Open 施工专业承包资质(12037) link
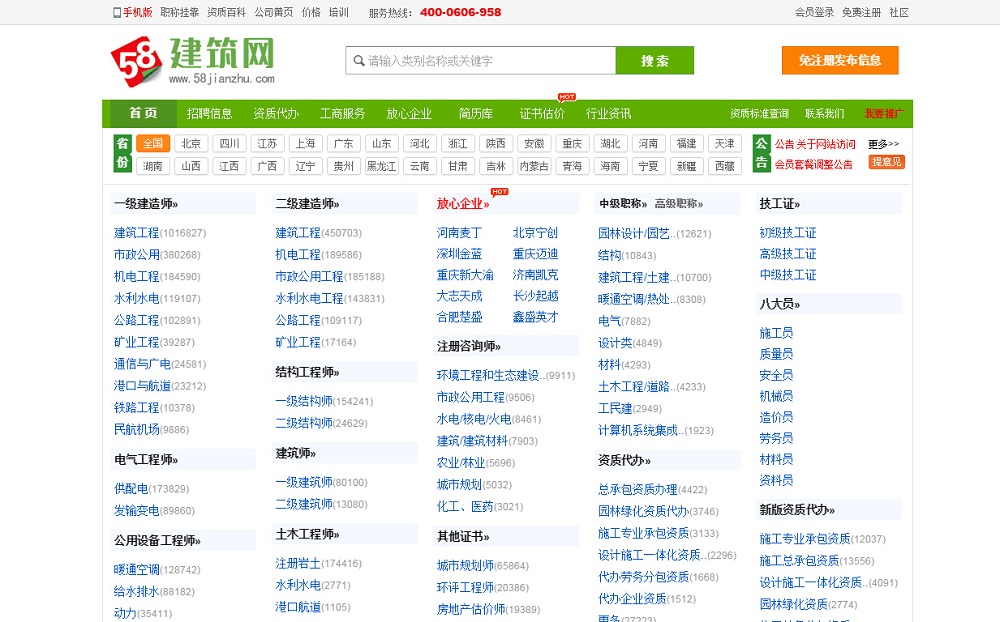Image resolution: width=1000 pixels, height=622 pixels. (822, 539)
